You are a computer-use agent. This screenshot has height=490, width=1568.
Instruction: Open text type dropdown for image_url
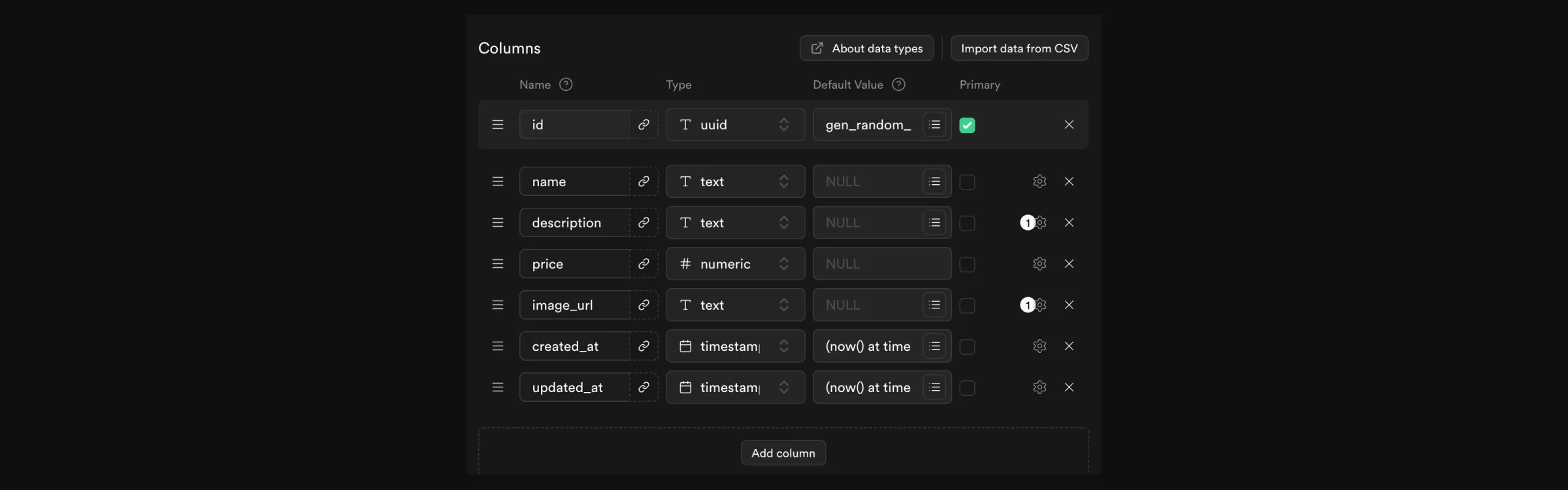point(736,305)
